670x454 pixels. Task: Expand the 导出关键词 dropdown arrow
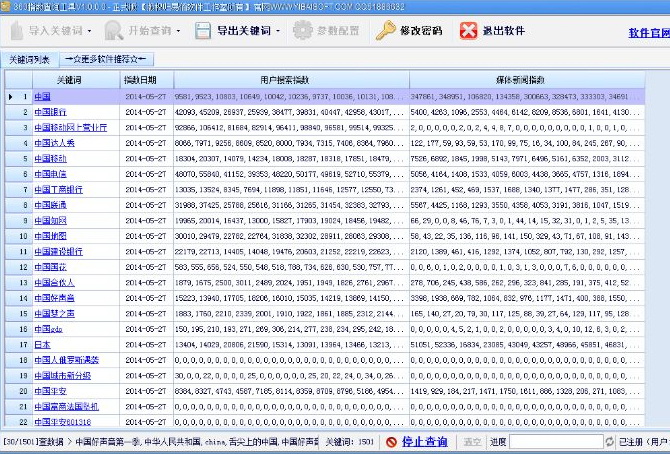(x=280, y=32)
